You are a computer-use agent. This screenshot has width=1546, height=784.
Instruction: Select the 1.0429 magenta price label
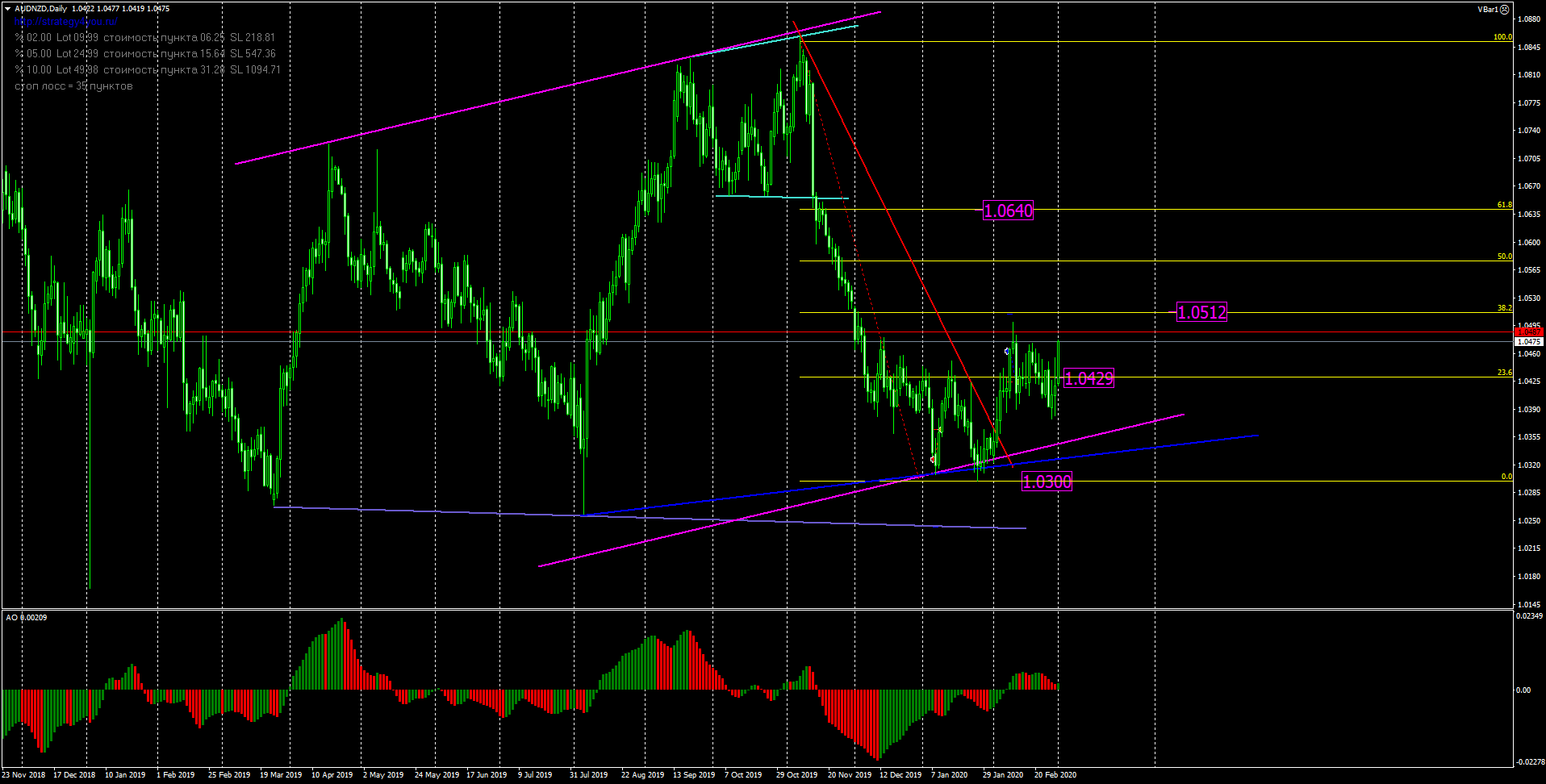coord(1089,379)
